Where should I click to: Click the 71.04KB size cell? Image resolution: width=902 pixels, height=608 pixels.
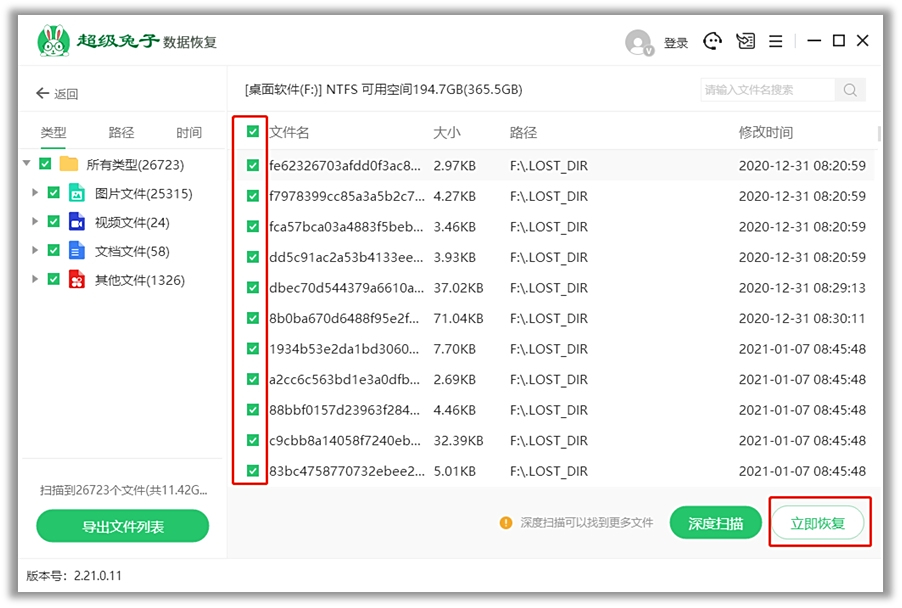458,318
